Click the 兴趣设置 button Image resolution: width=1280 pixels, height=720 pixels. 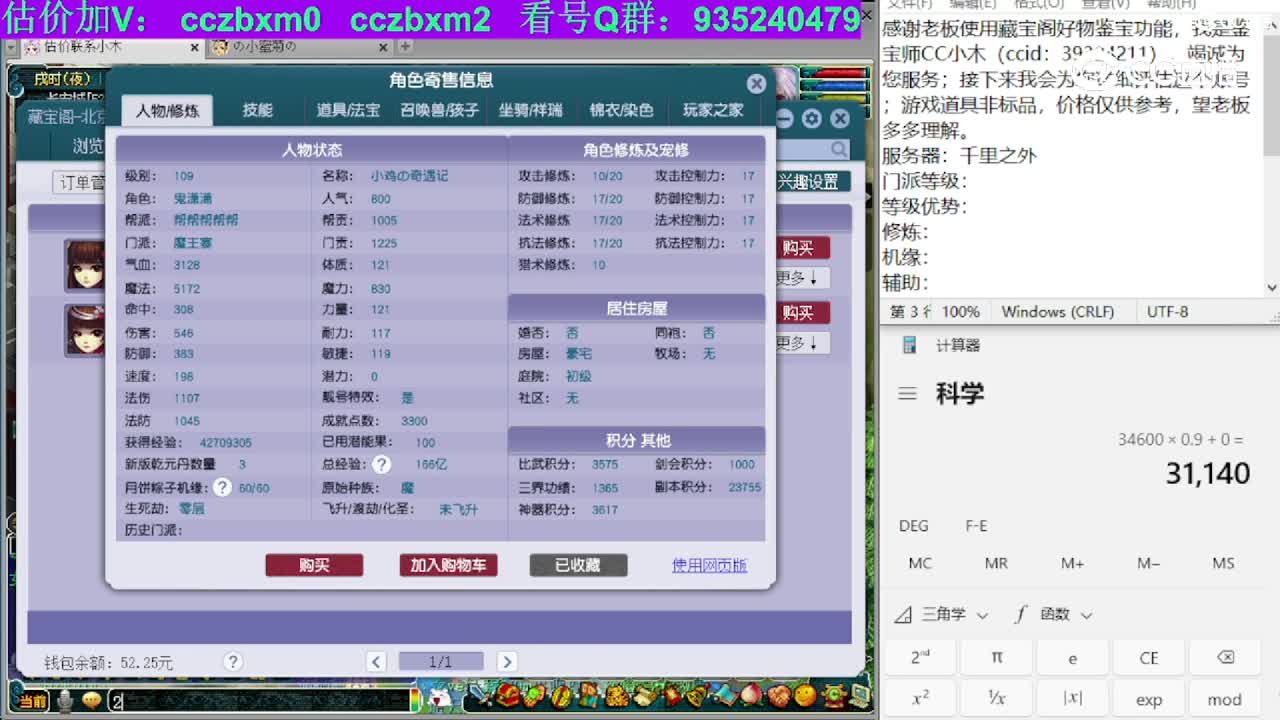[812, 182]
